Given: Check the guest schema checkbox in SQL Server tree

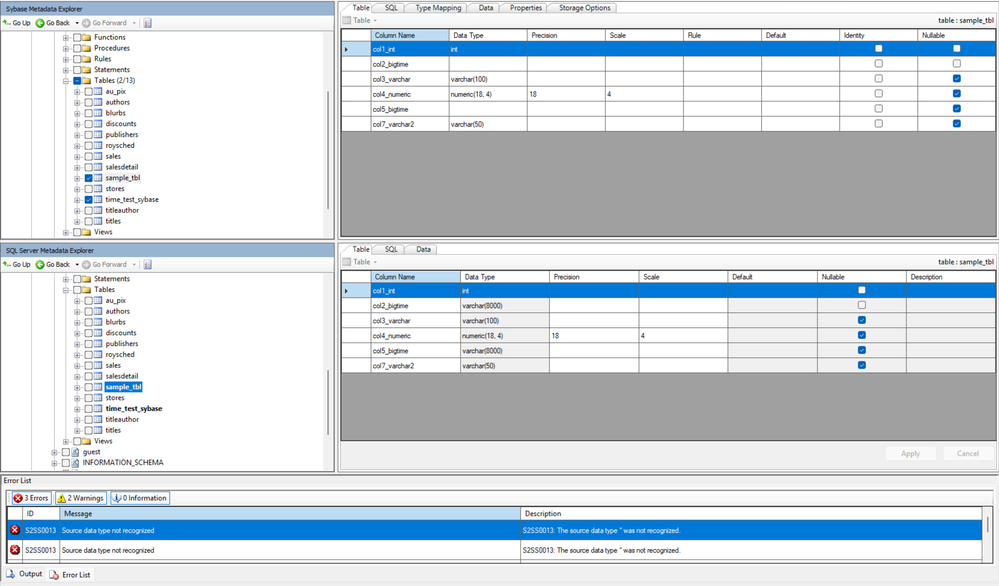Looking at the screenshot, I should [x=66, y=452].
